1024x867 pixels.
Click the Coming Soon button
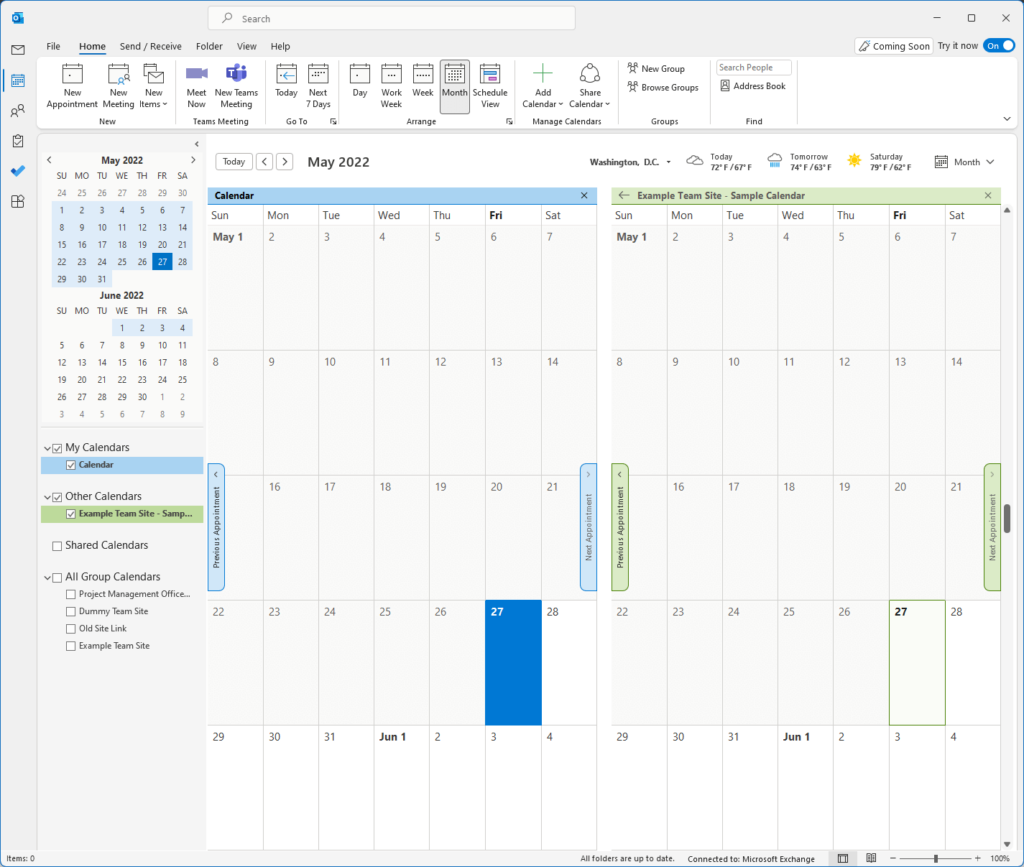pyautogui.click(x=893, y=46)
